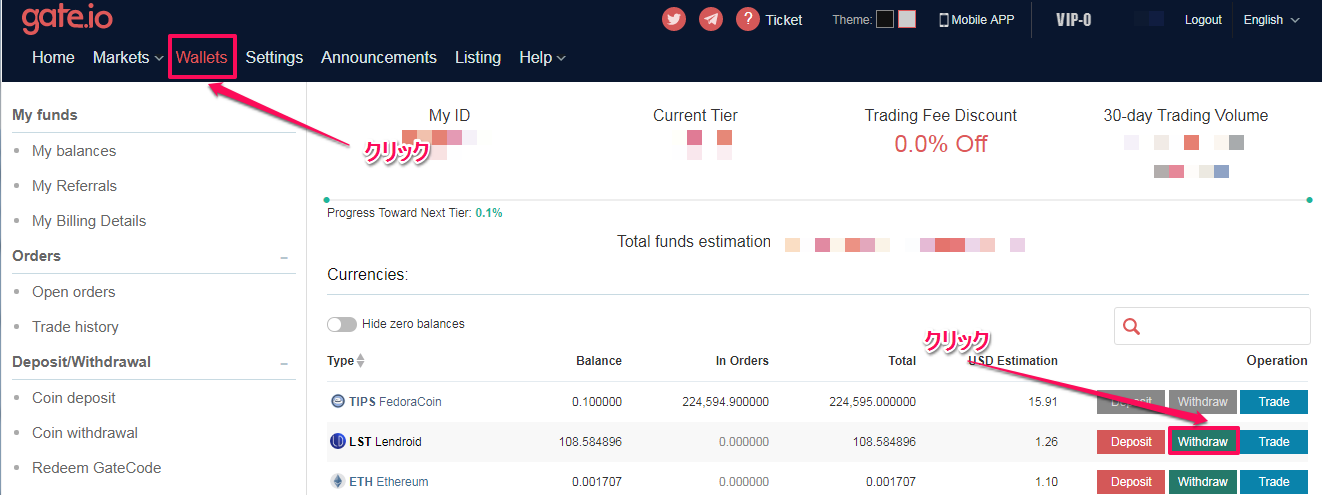
Task: Open the Twitter icon link
Action: [x=674, y=19]
